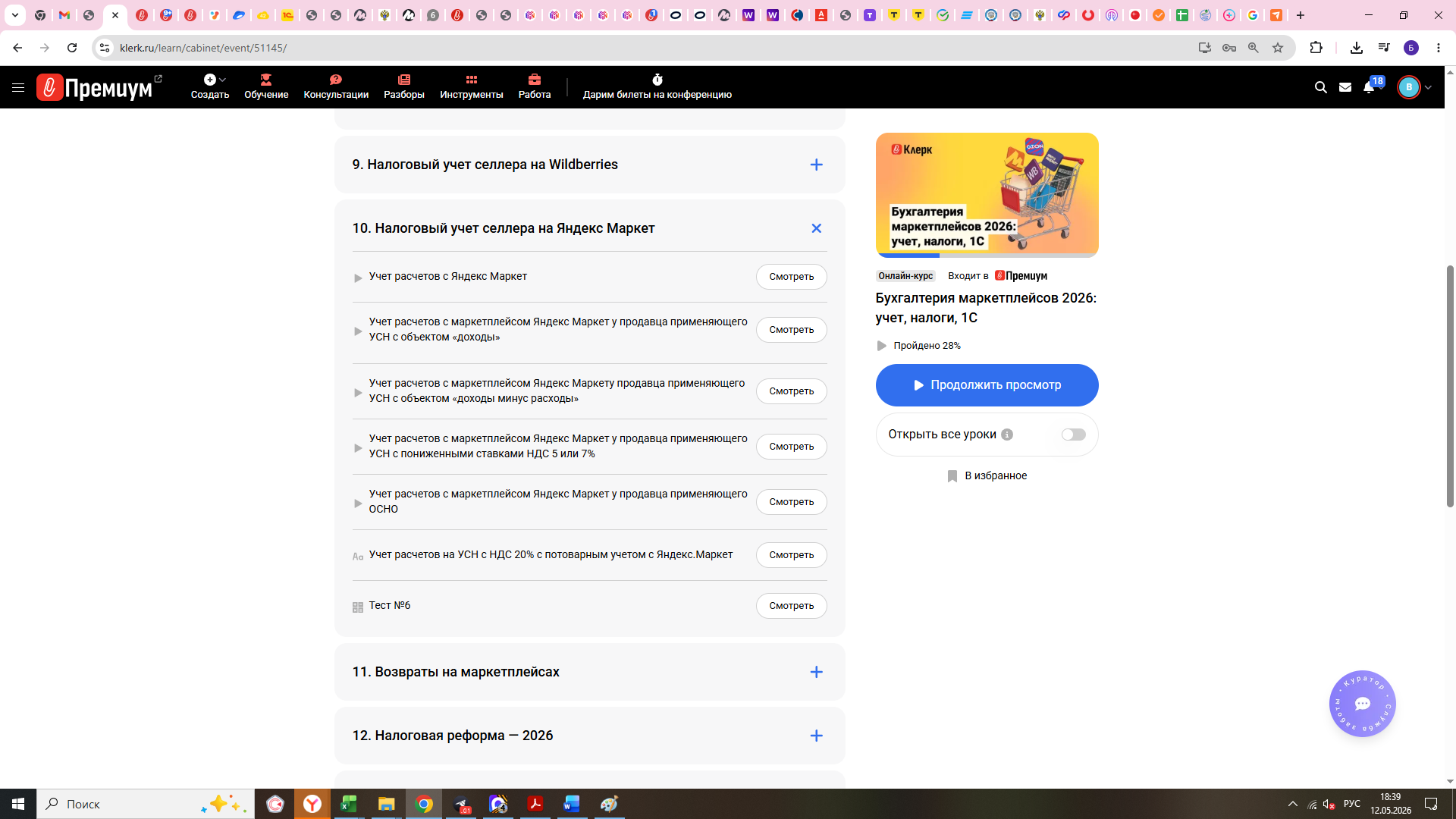Expand section 12 Налоговая реформа — 2026
This screenshot has height=819, width=1456.
pyautogui.click(x=816, y=736)
